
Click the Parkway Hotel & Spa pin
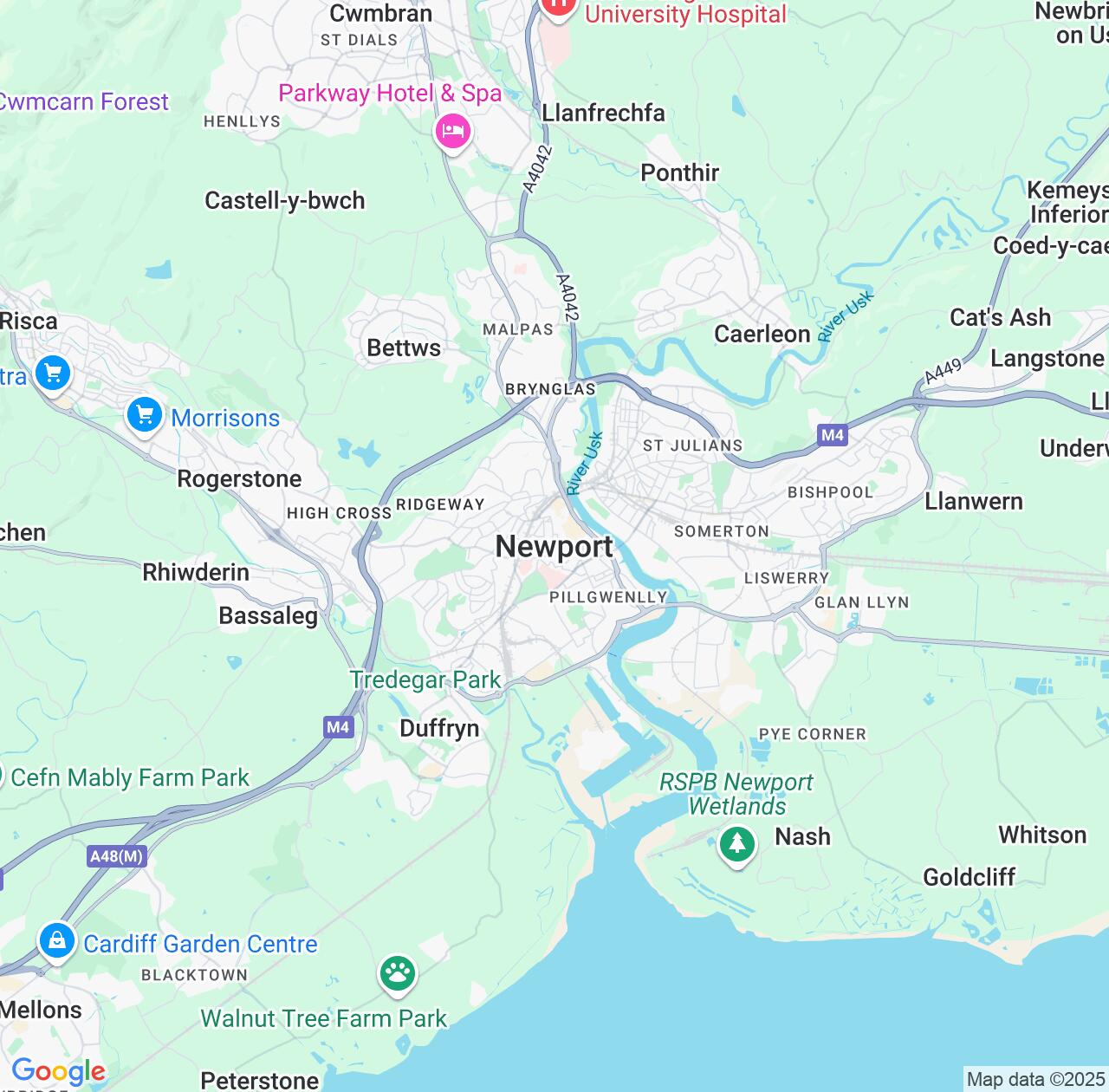coord(452,133)
